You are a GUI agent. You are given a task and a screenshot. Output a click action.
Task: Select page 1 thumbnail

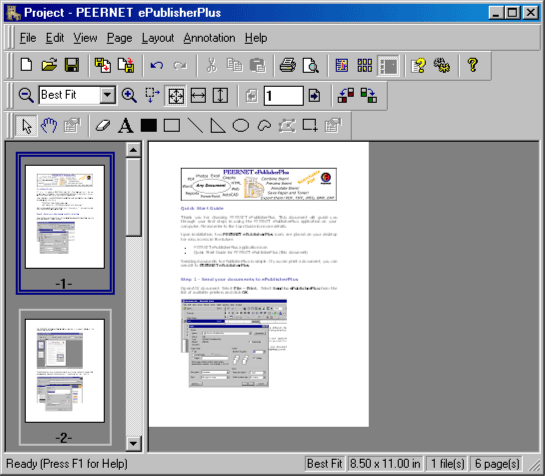pyautogui.click(x=65, y=224)
